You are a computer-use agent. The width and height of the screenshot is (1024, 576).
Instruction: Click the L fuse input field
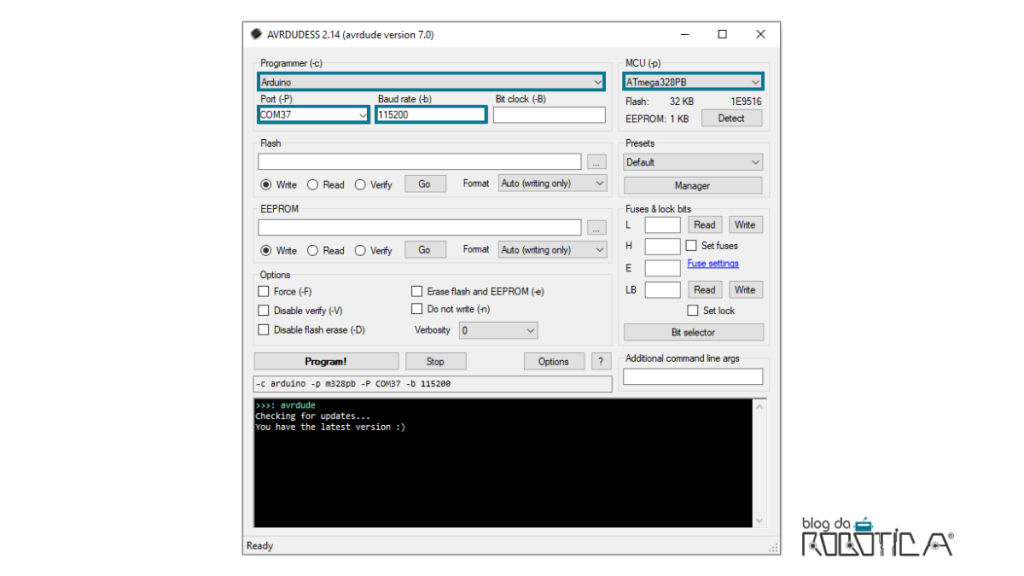coord(663,225)
